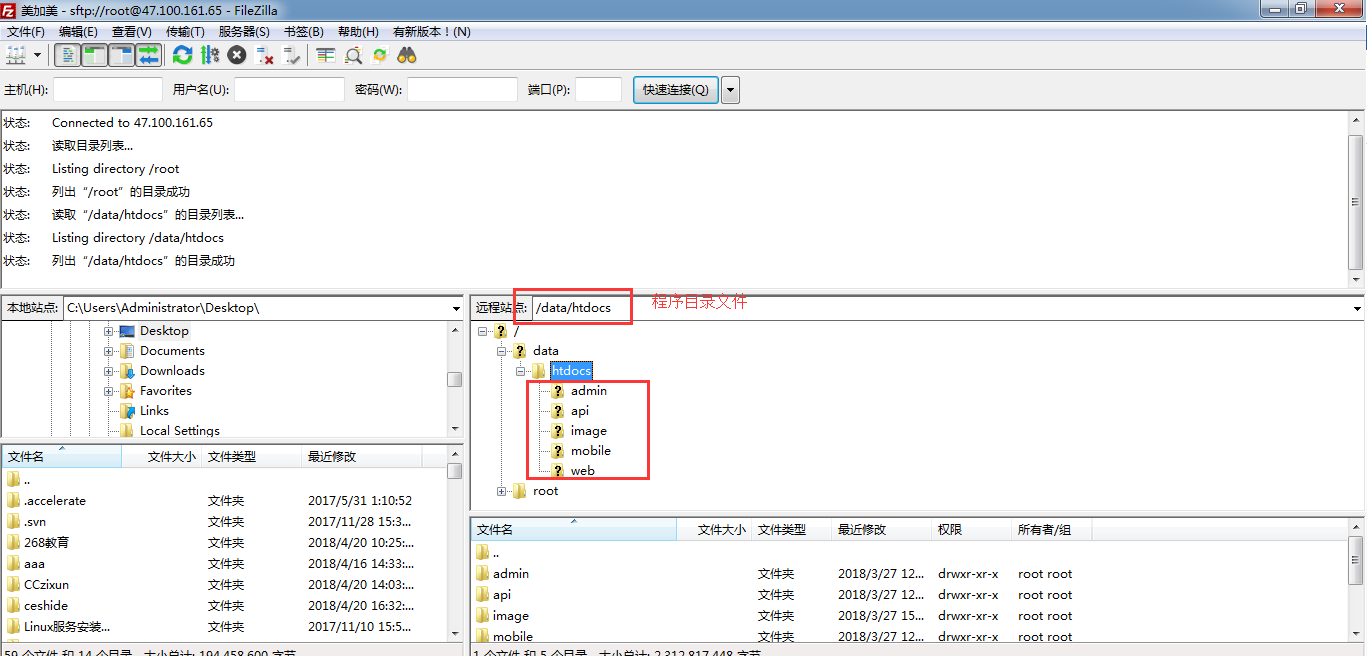Expand the Downloads node in local tree
Screen dimensions: 1367x656
[108, 371]
